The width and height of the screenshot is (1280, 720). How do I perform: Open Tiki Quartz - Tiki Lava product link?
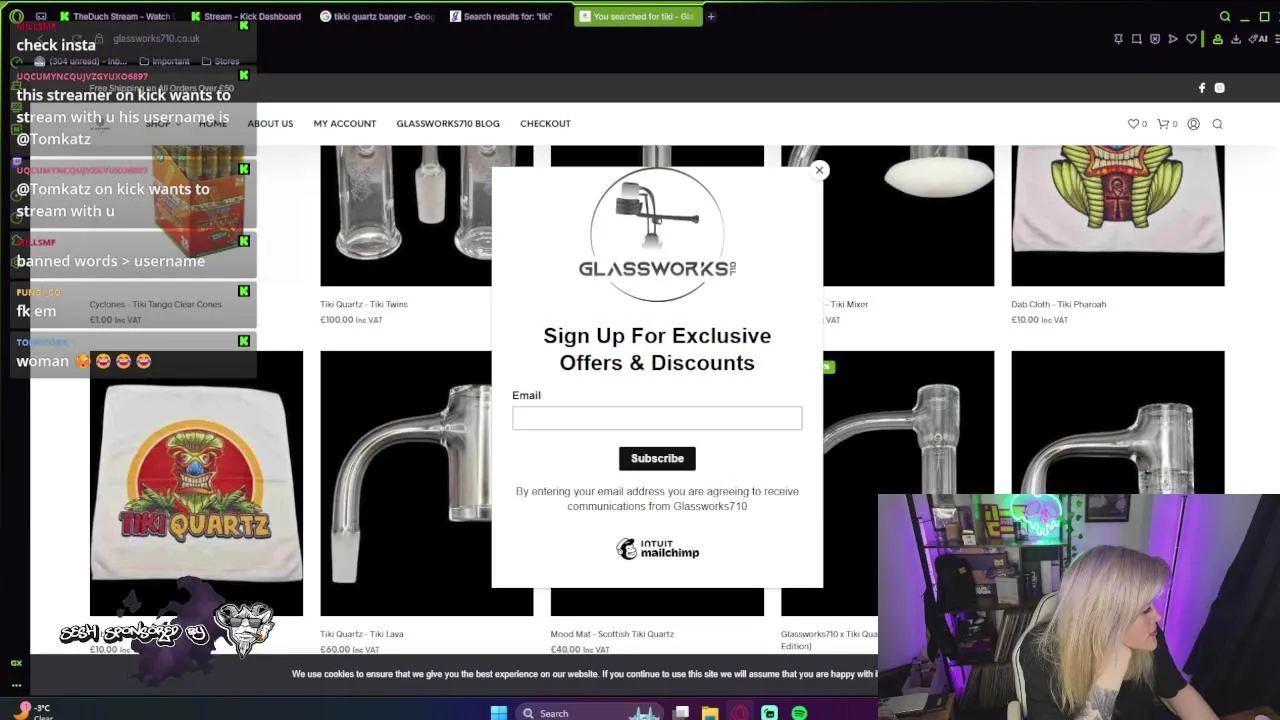[362, 634]
